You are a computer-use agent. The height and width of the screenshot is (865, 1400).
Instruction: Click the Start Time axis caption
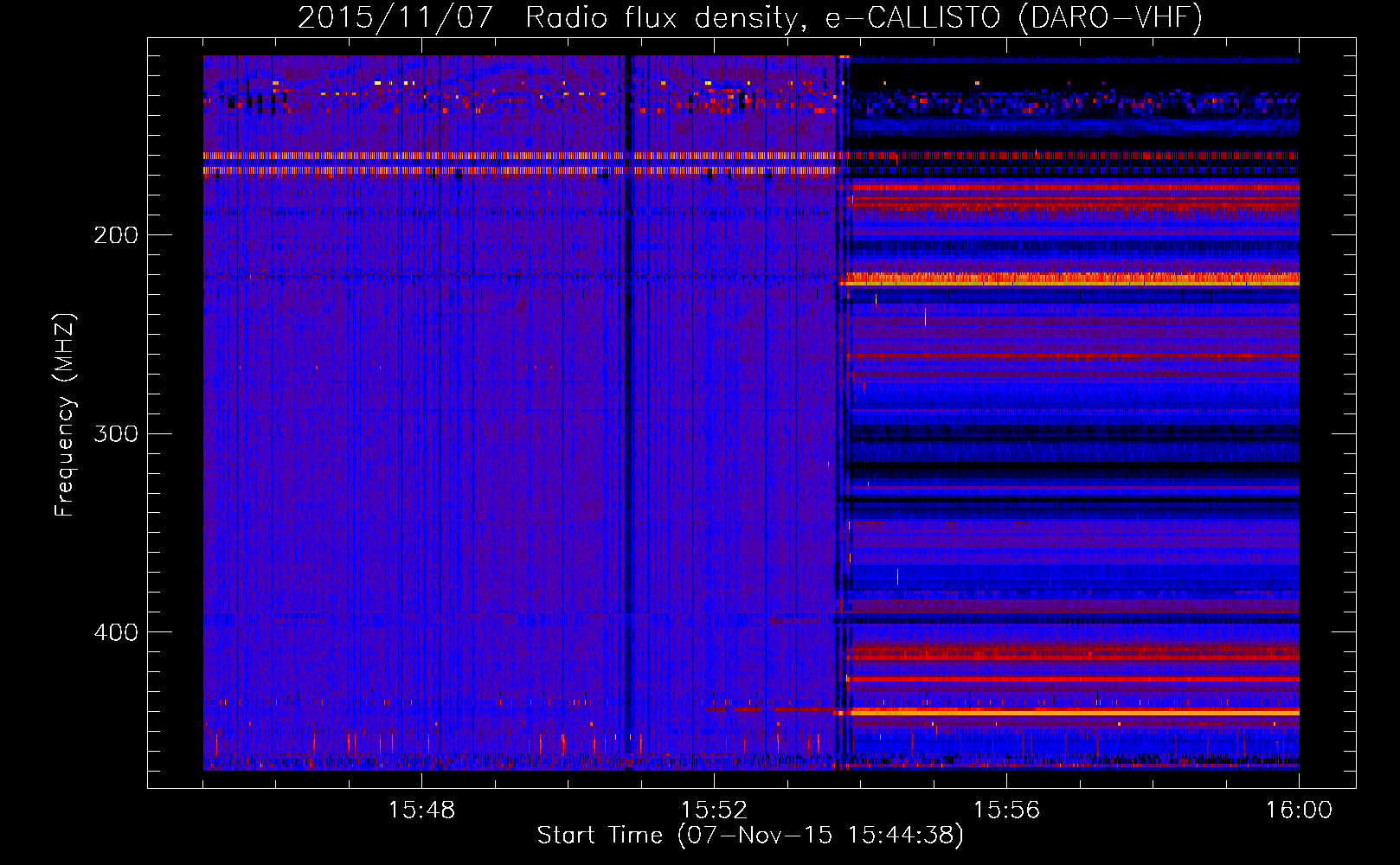pyautogui.click(x=749, y=836)
